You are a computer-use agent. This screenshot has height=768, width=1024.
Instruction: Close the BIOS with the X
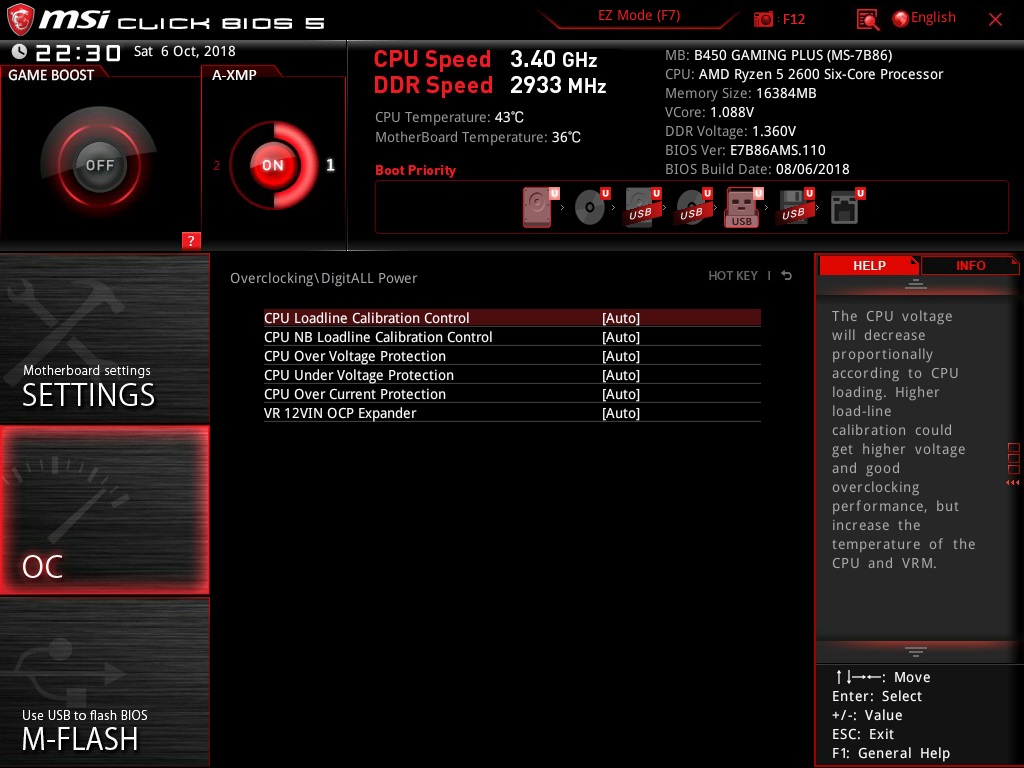click(x=995, y=20)
